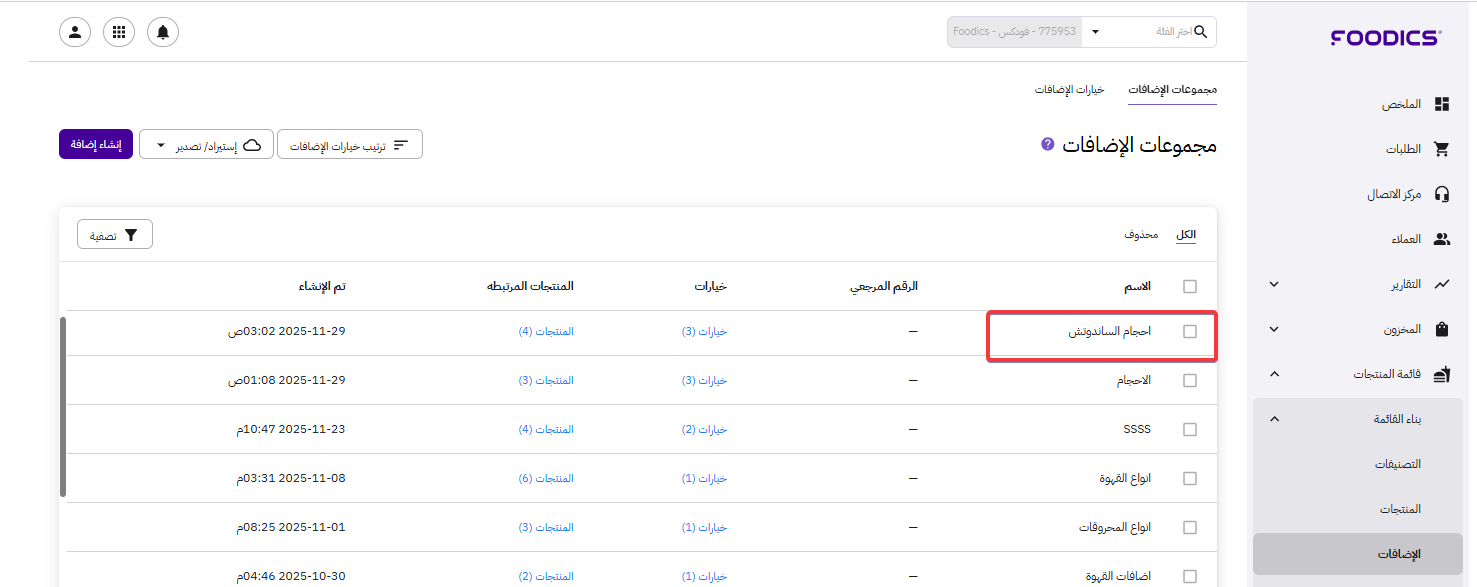1477x587 pixels.
Task: Open the notifications bell
Action: 163,32
